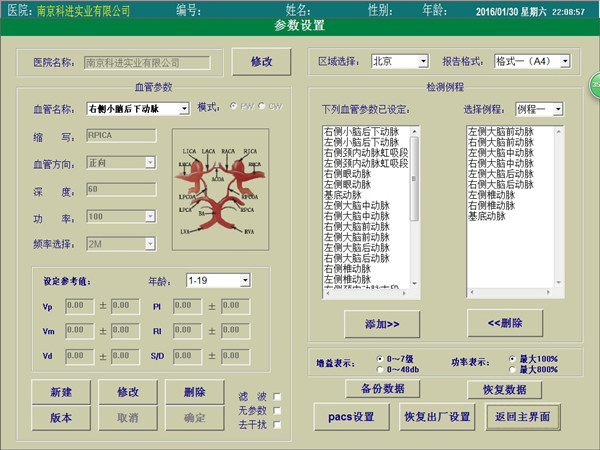Expand the 报告格式 dropdown
The height and width of the screenshot is (450, 600).
click(532, 61)
